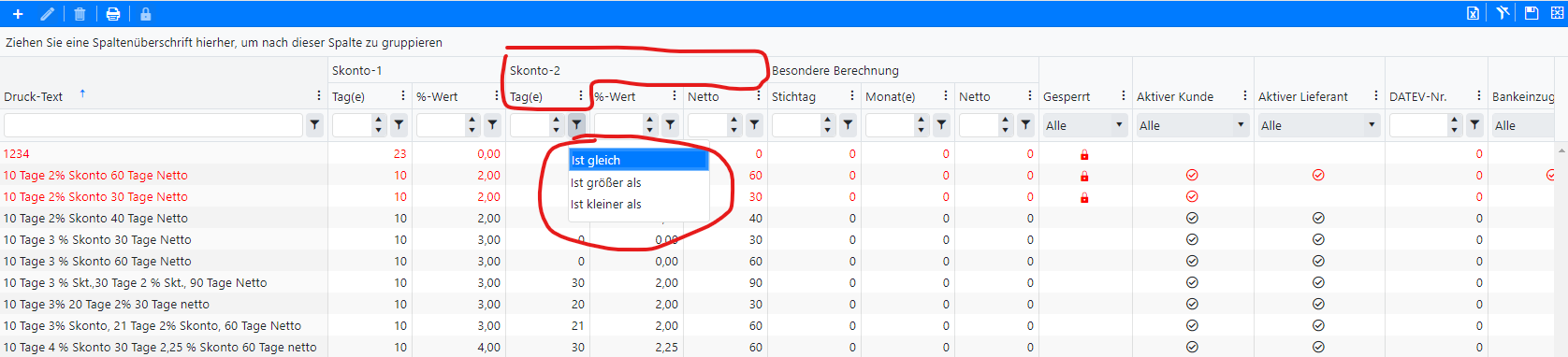Click the Monat(e) filter spinner arrows

(x=922, y=124)
